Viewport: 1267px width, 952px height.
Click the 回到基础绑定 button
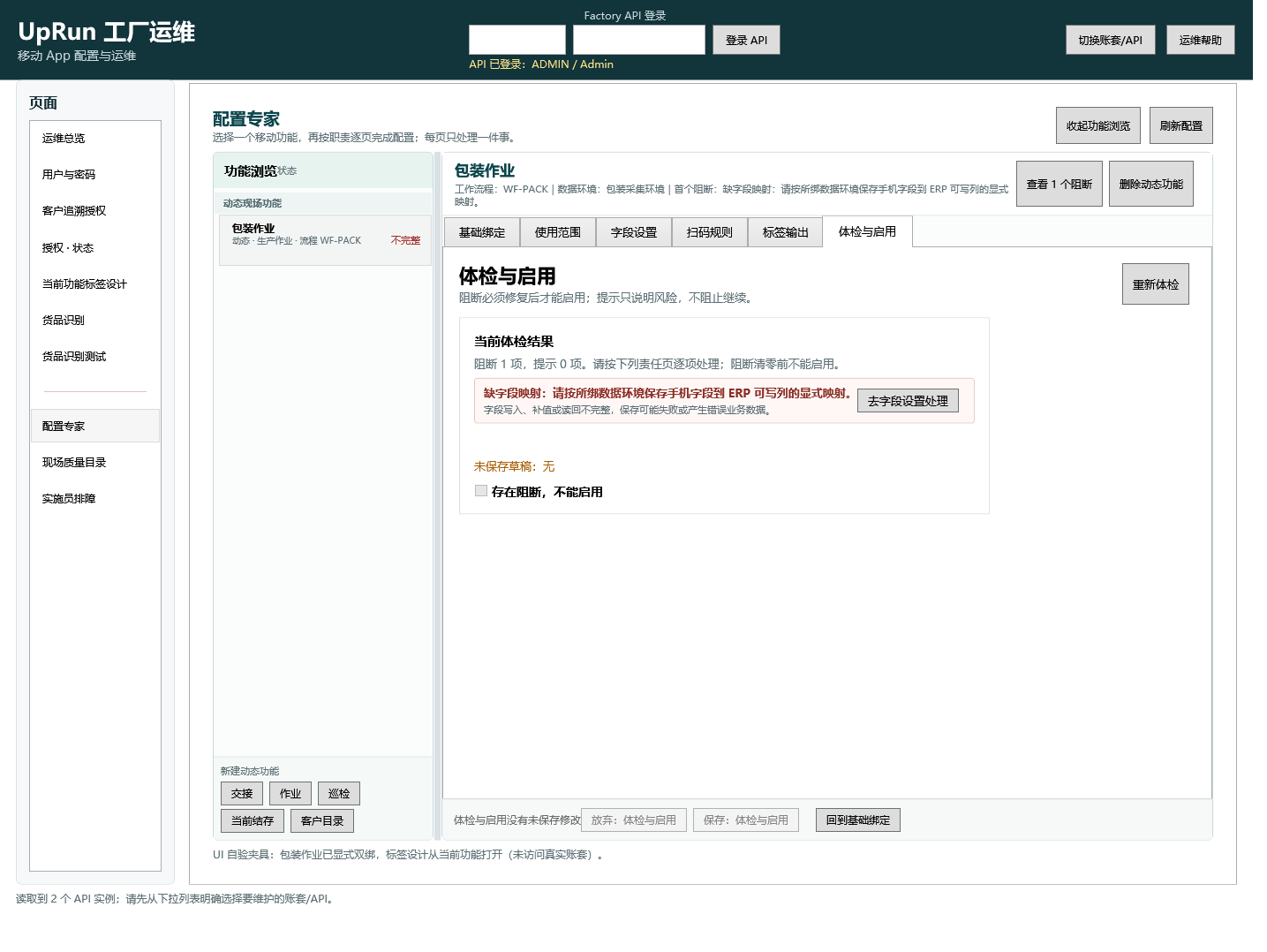point(858,820)
